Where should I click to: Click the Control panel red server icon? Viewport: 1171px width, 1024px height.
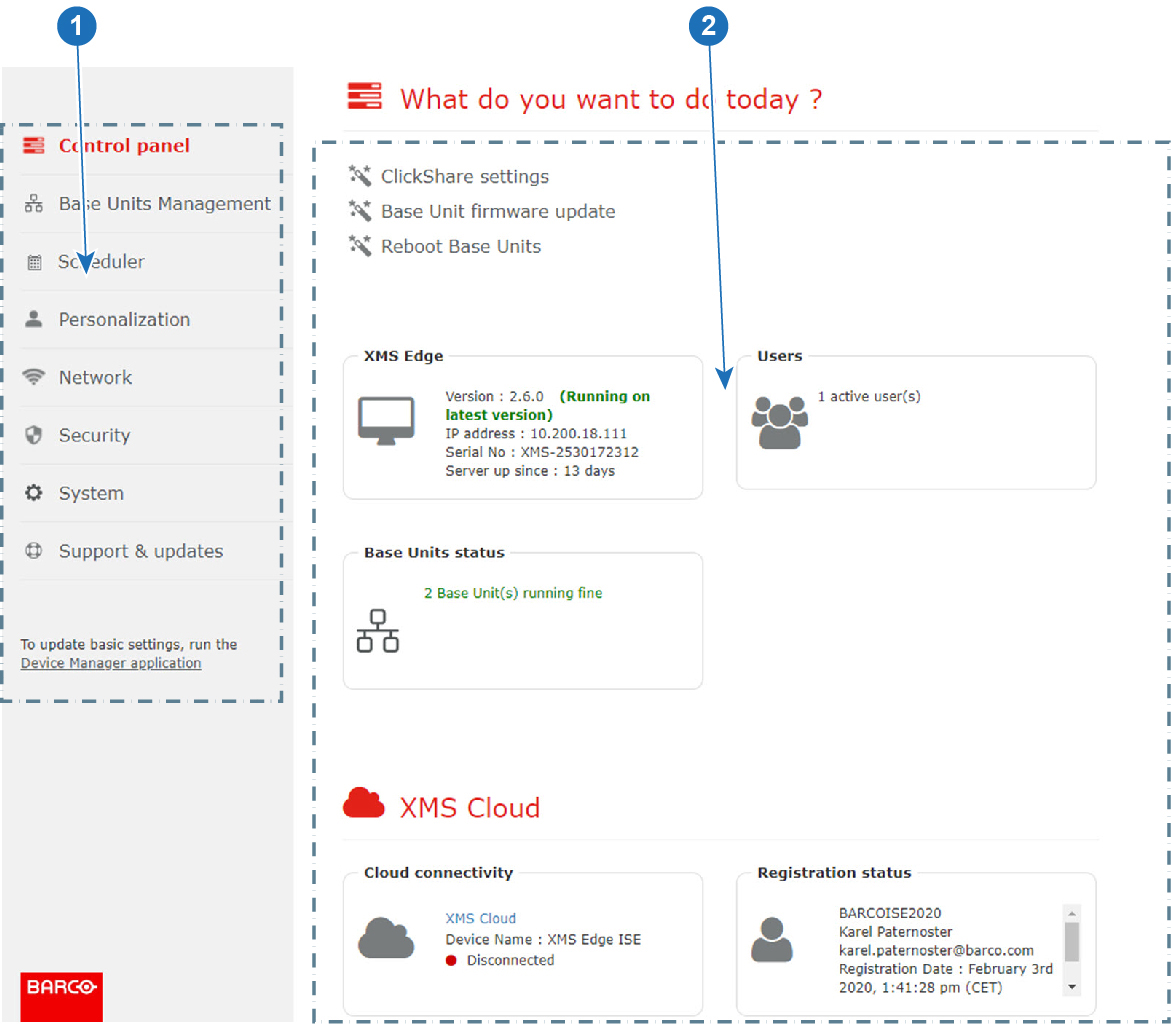[x=34, y=145]
